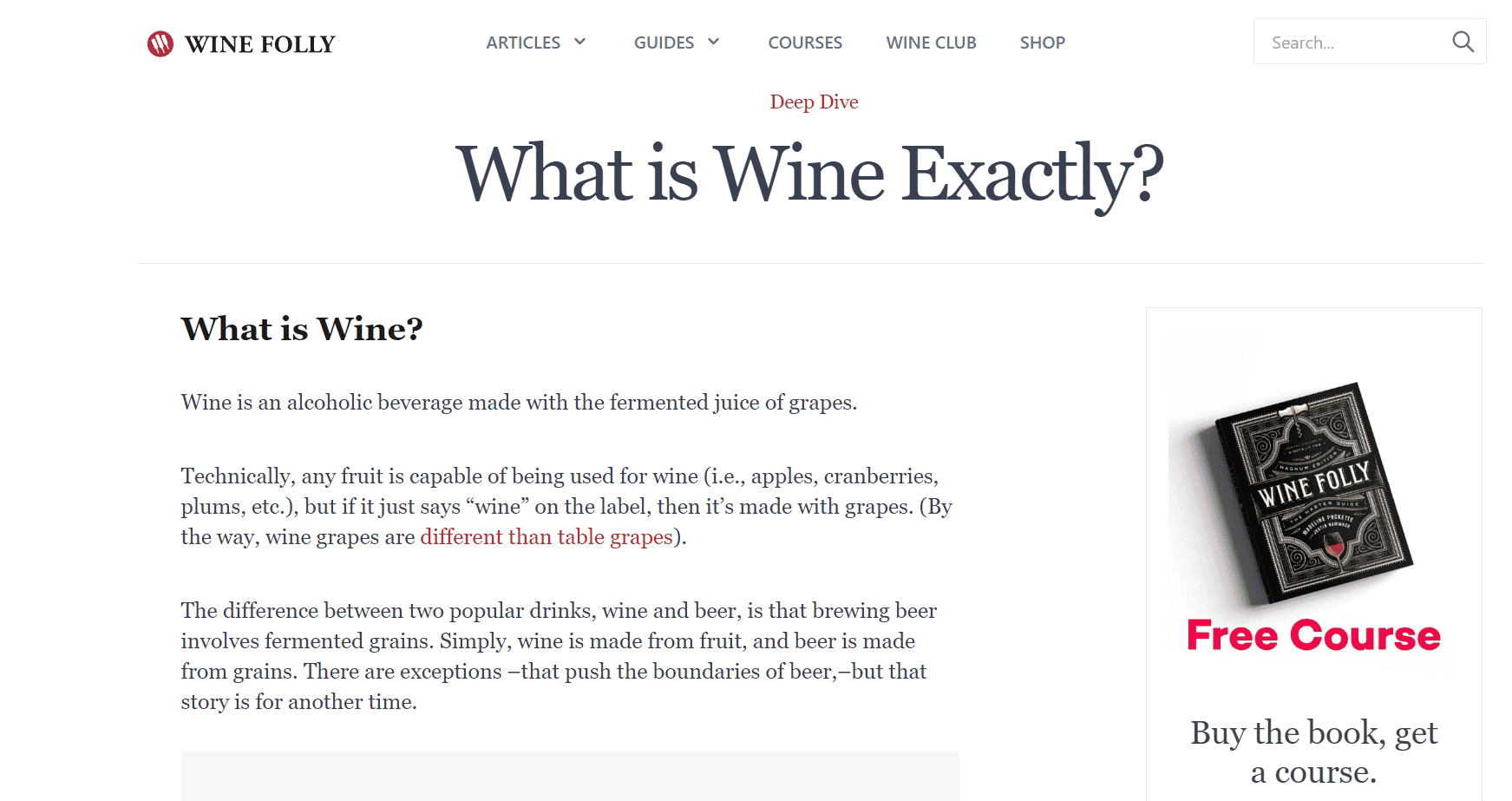Click the wine glass emblem on book cover
Image resolution: width=1512 pixels, height=801 pixels.
(x=1333, y=547)
